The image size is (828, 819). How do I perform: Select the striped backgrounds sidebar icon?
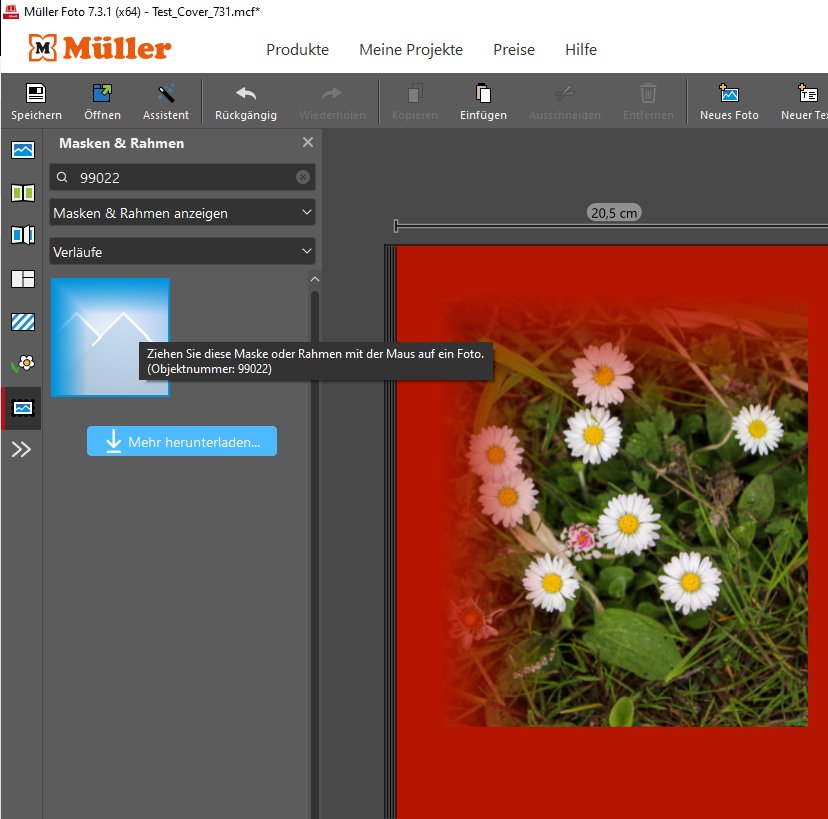click(x=22, y=322)
